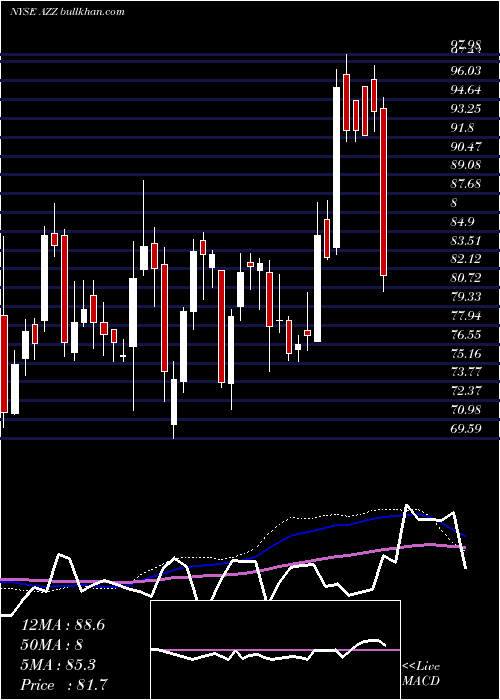The image size is (500, 700).
Task: Click inside the Live MACD inset chart
Action: 275,650
